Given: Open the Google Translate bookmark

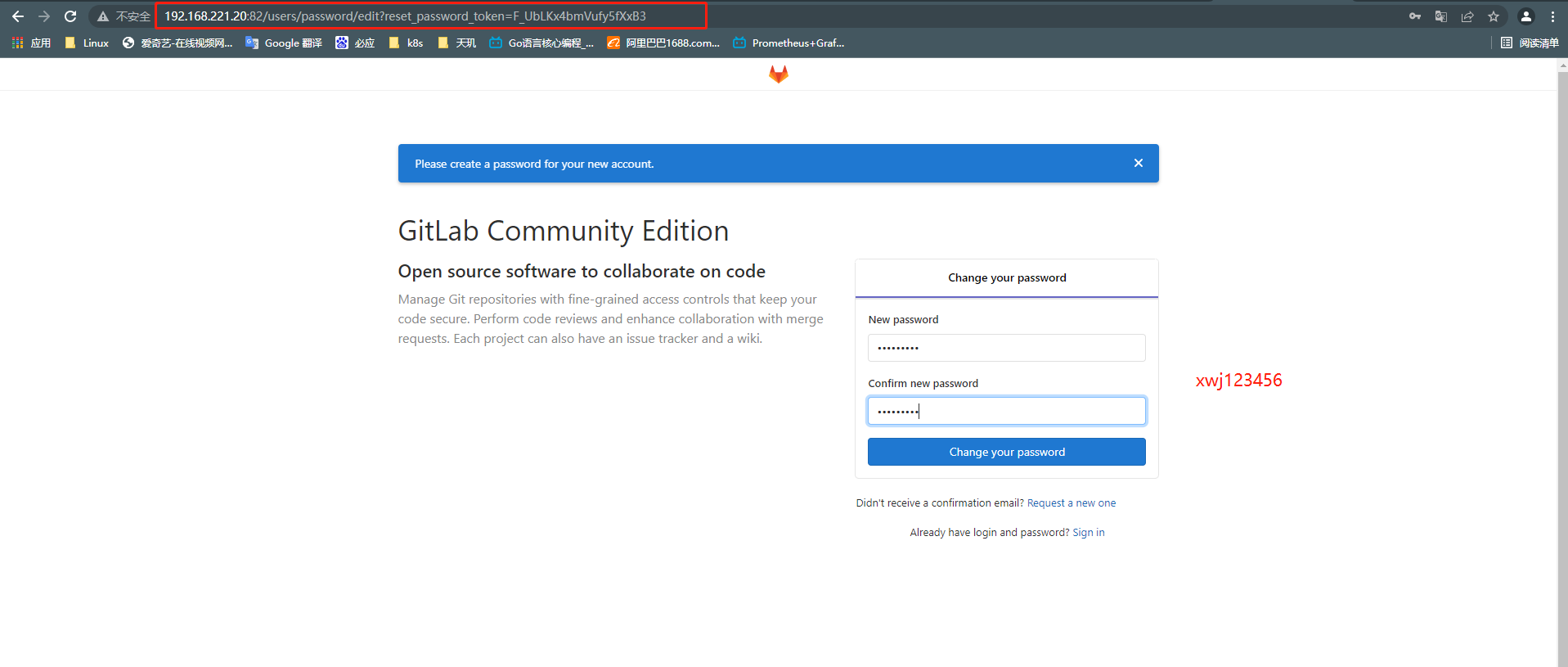Looking at the screenshot, I should [284, 43].
